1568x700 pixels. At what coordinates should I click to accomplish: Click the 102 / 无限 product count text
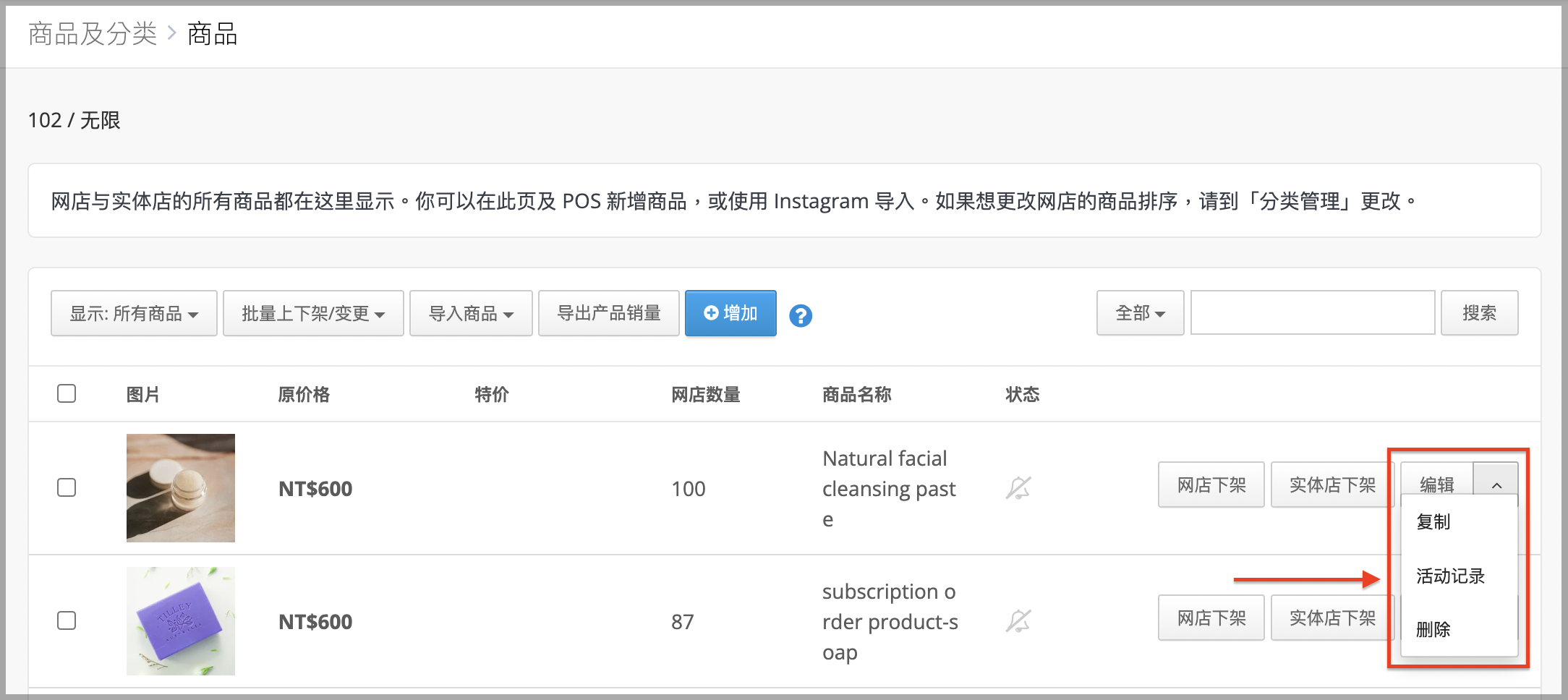[74, 120]
